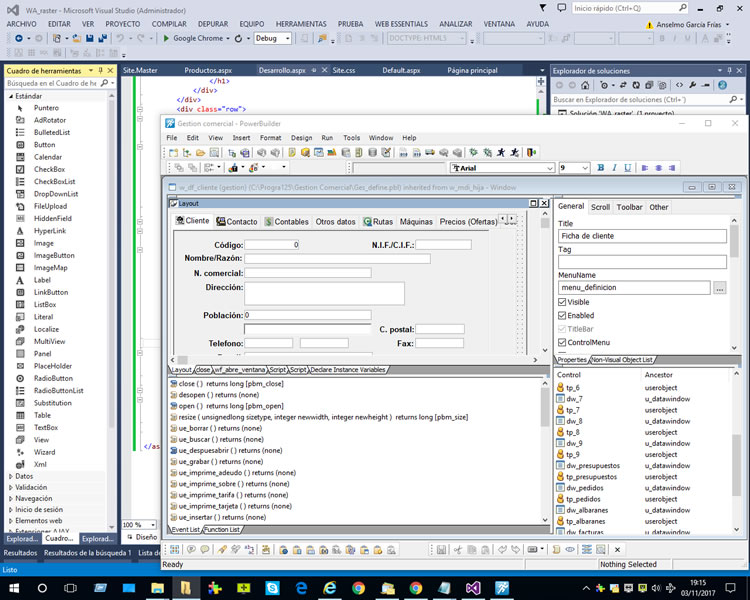The height and width of the screenshot is (600, 750).
Task: Click the wrench Properties icon in Solution Explorer
Action: 693,85
